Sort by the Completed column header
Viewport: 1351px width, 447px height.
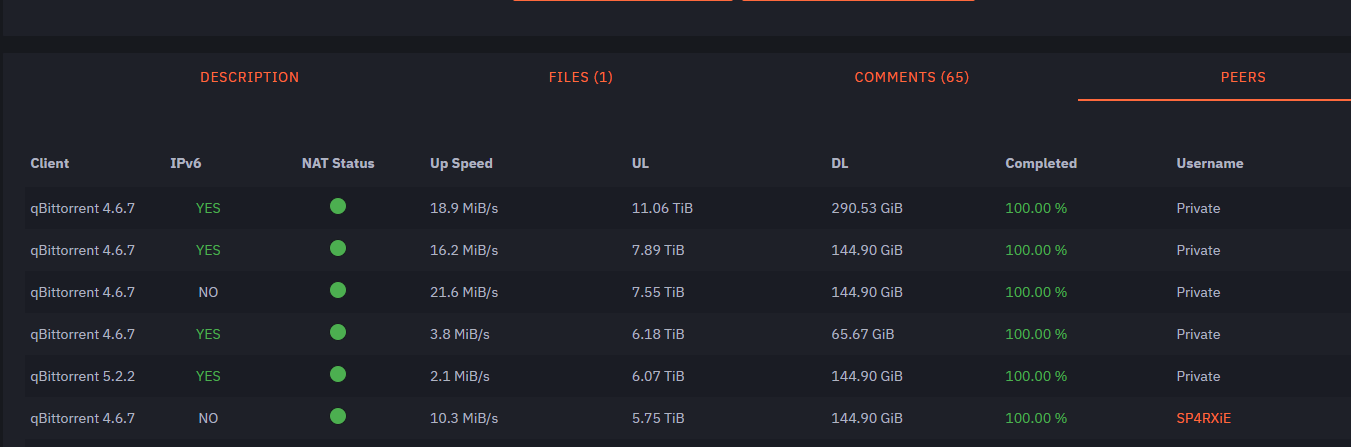[x=1041, y=163]
